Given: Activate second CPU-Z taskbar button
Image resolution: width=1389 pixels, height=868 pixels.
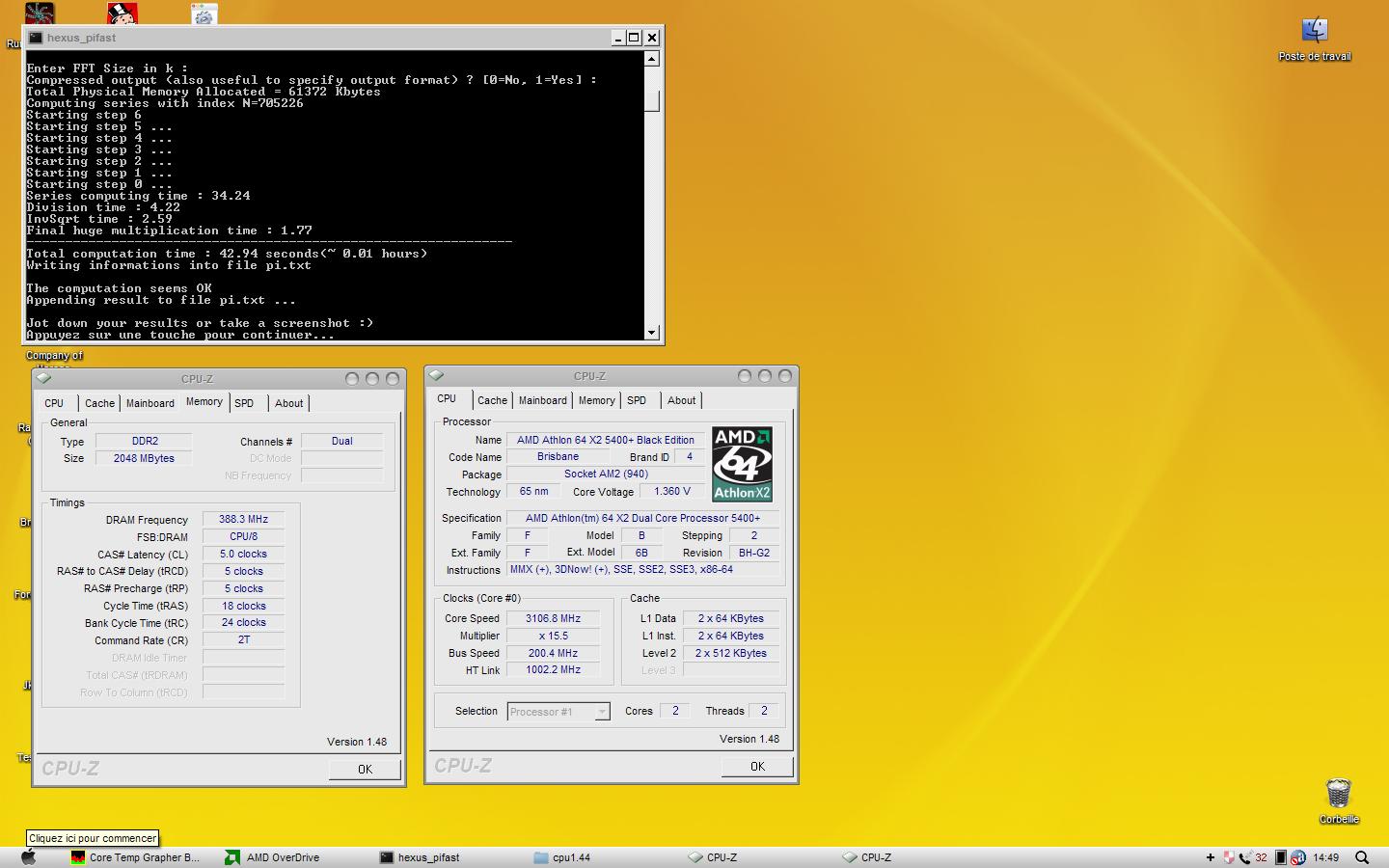Looking at the screenshot, I should tap(867, 857).
